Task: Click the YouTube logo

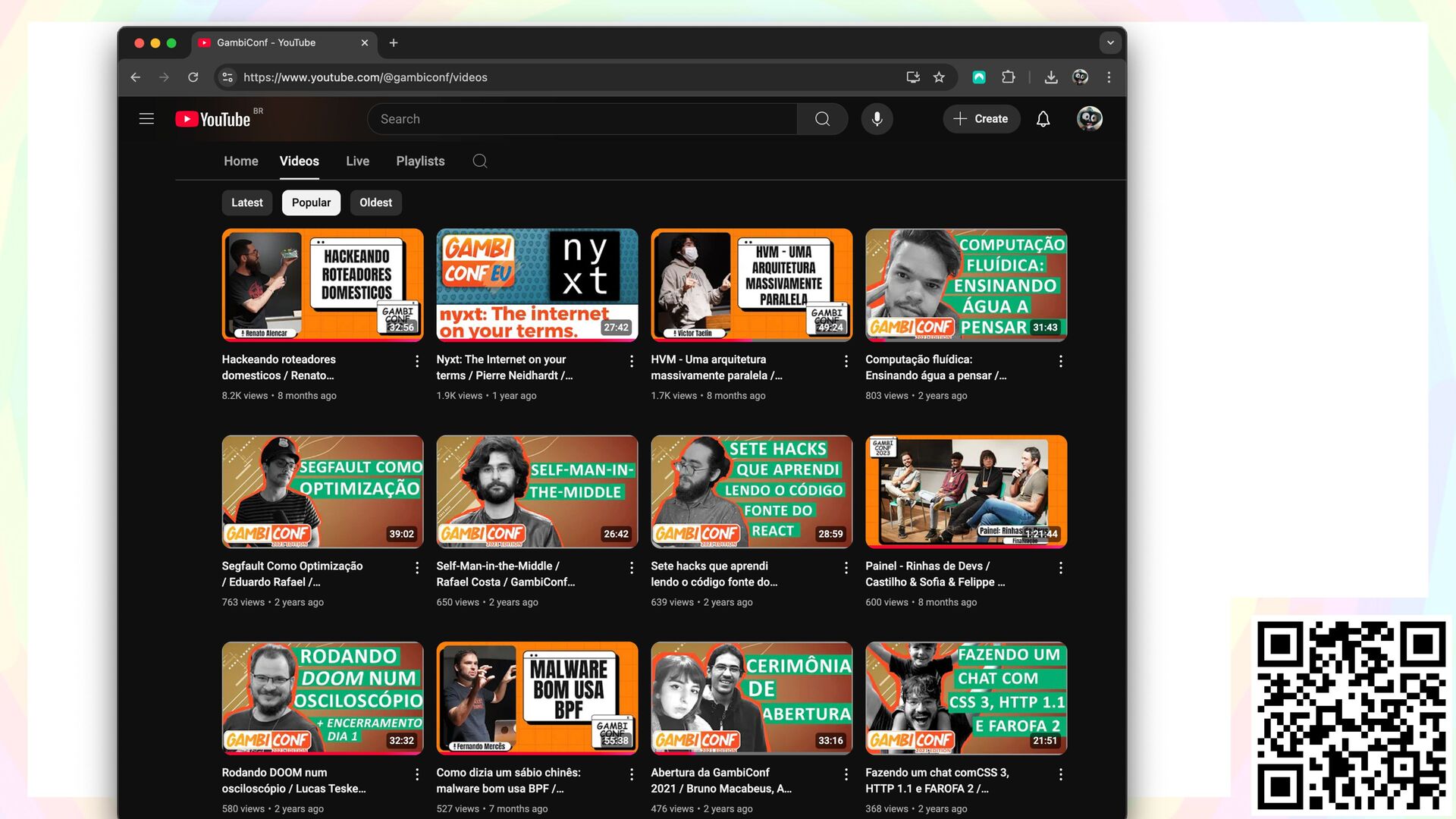Action: (213, 119)
